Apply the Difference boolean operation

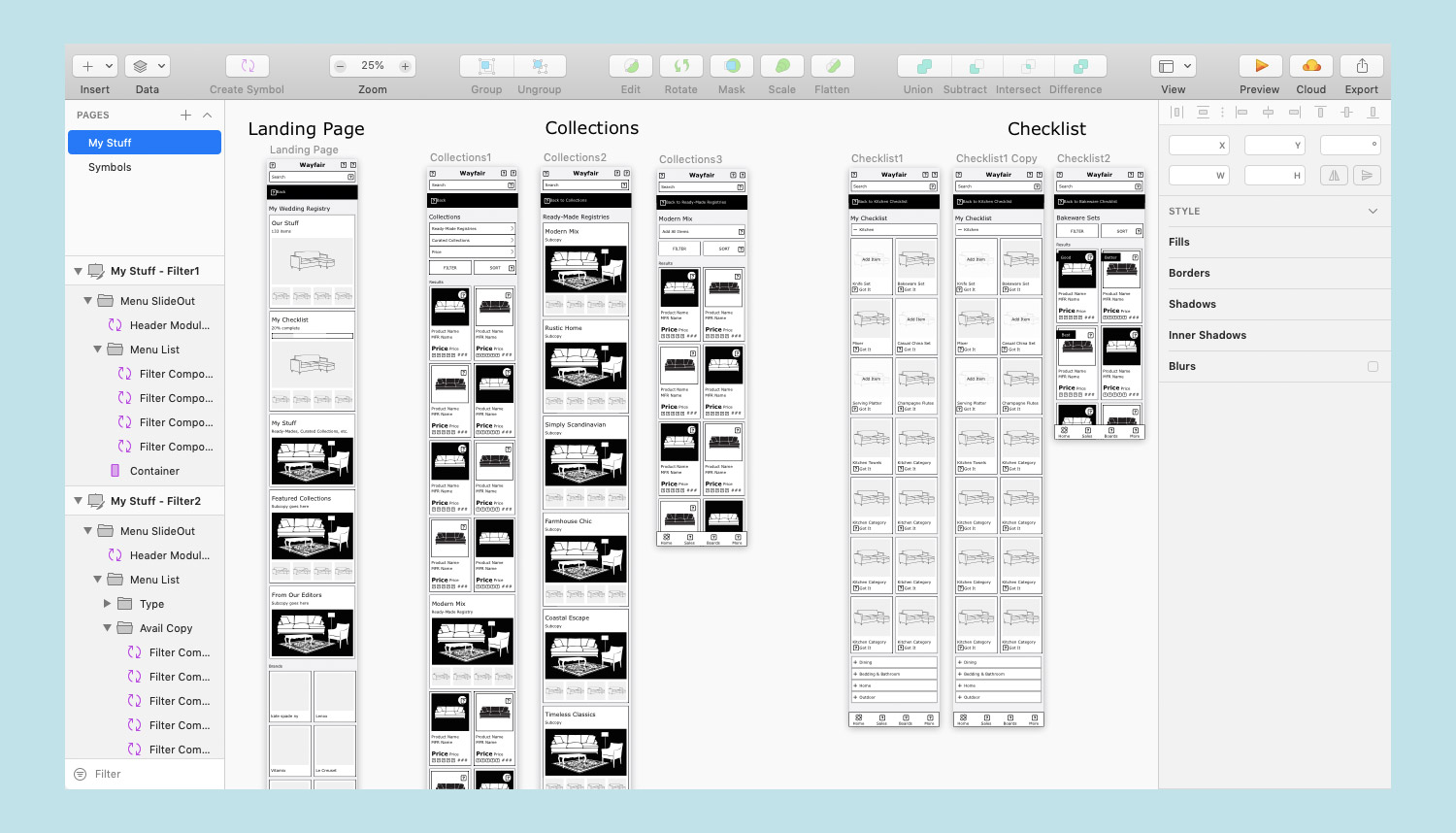[x=1081, y=66]
